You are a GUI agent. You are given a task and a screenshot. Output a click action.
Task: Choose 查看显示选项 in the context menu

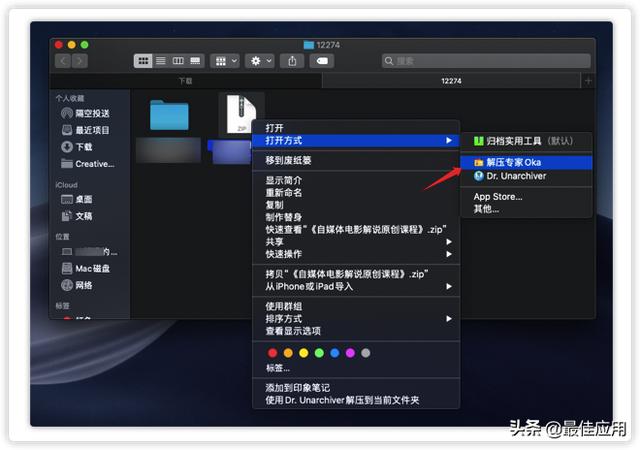click(x=356, y=331)
